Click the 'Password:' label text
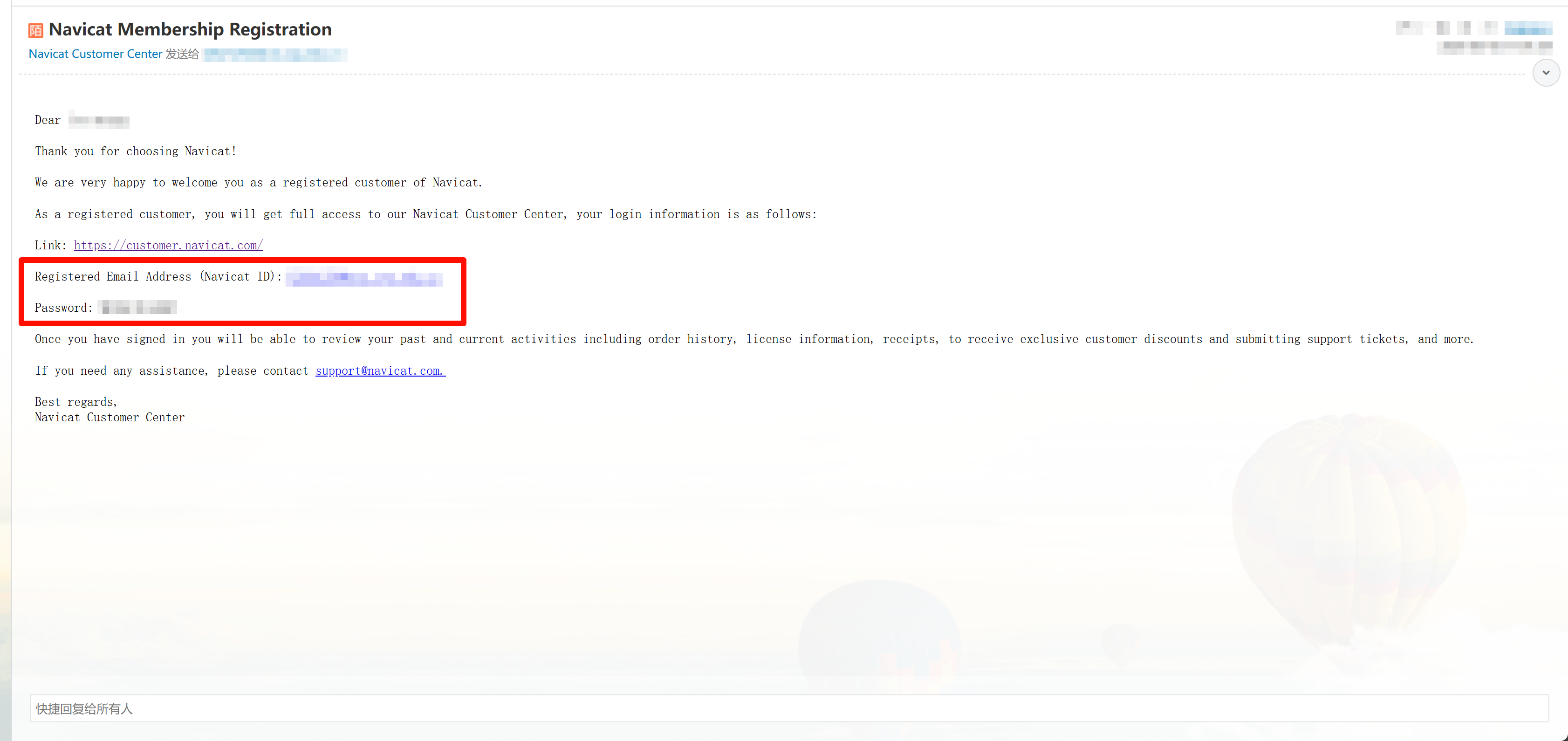 point(63,308)
